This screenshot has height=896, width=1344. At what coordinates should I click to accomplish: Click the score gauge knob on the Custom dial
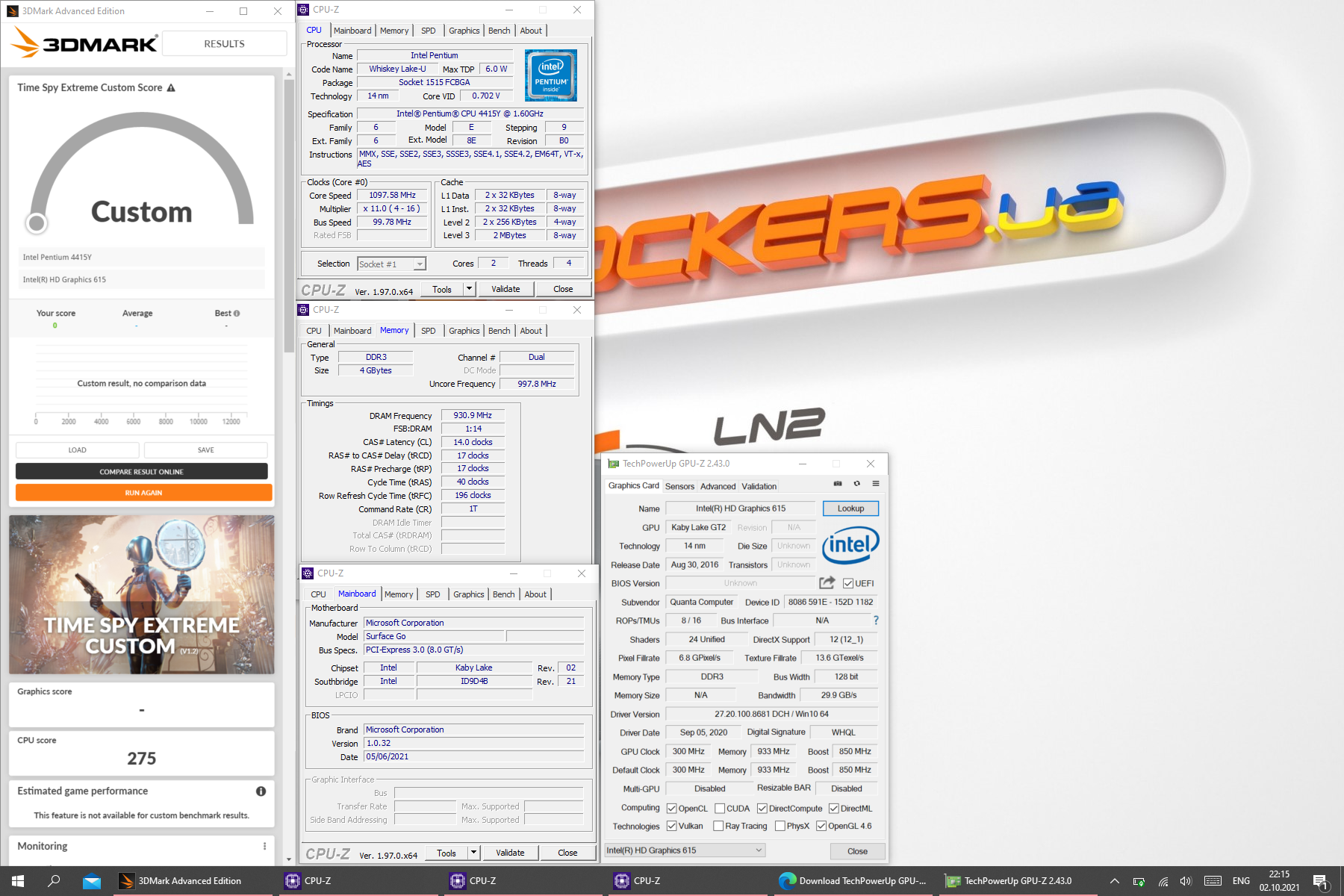click(x=37, y=223)
